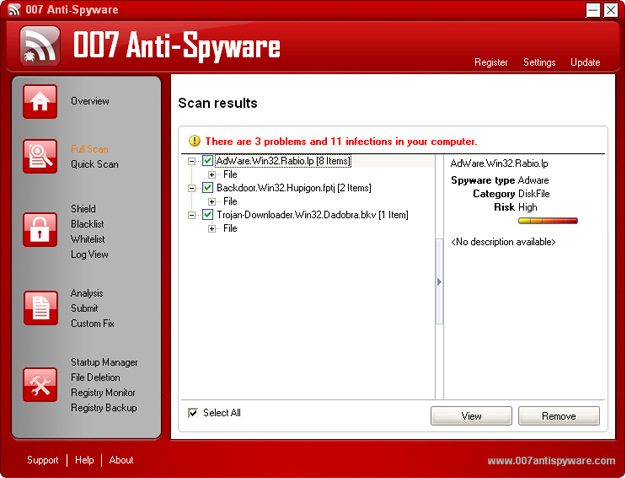Open the Help link

[85, 460]
